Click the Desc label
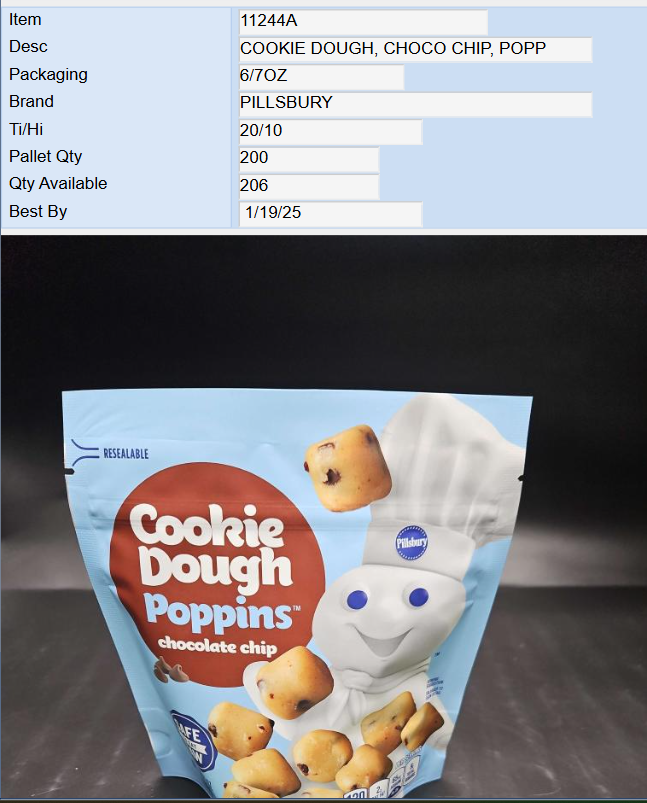Image resolution: width=647 pixels, height=803 pixels. (28, 47)
